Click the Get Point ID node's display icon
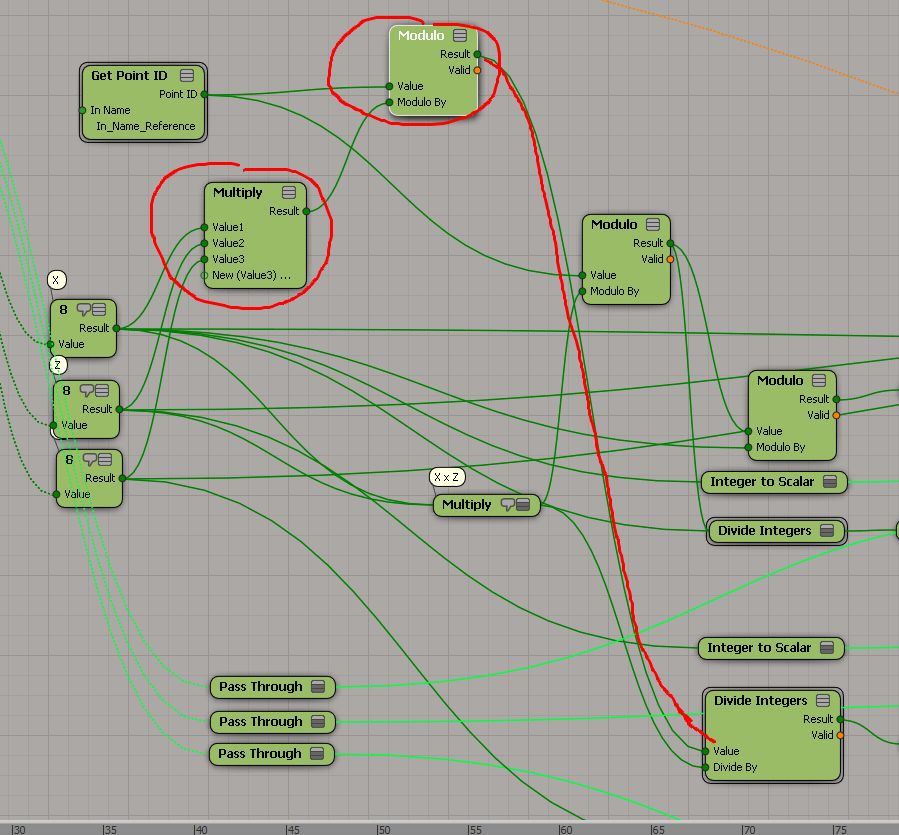Viewport: 899px width, 835px height. [187, 75]
